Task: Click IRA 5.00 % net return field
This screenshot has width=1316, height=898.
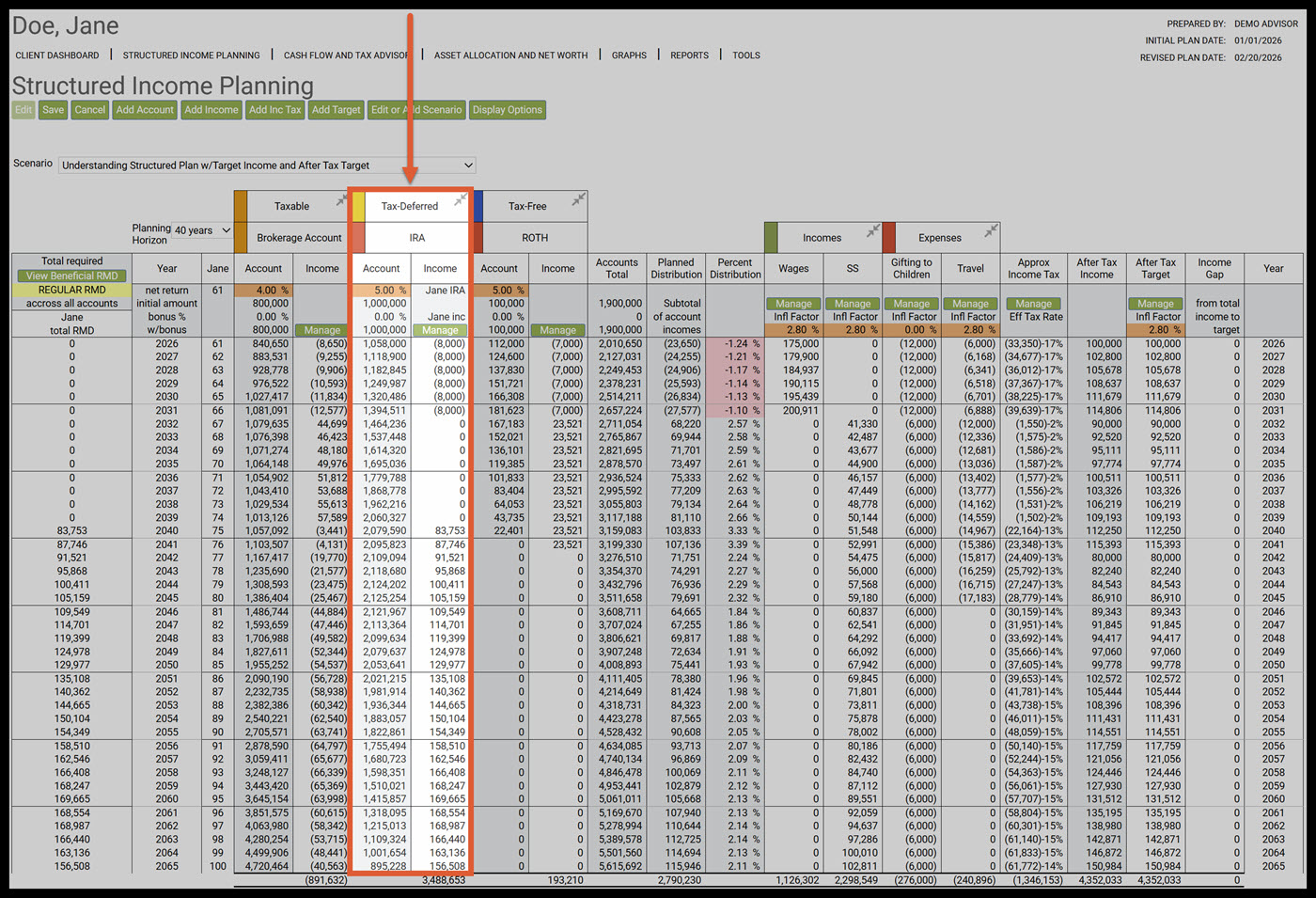Action: [x=382, y=291]
